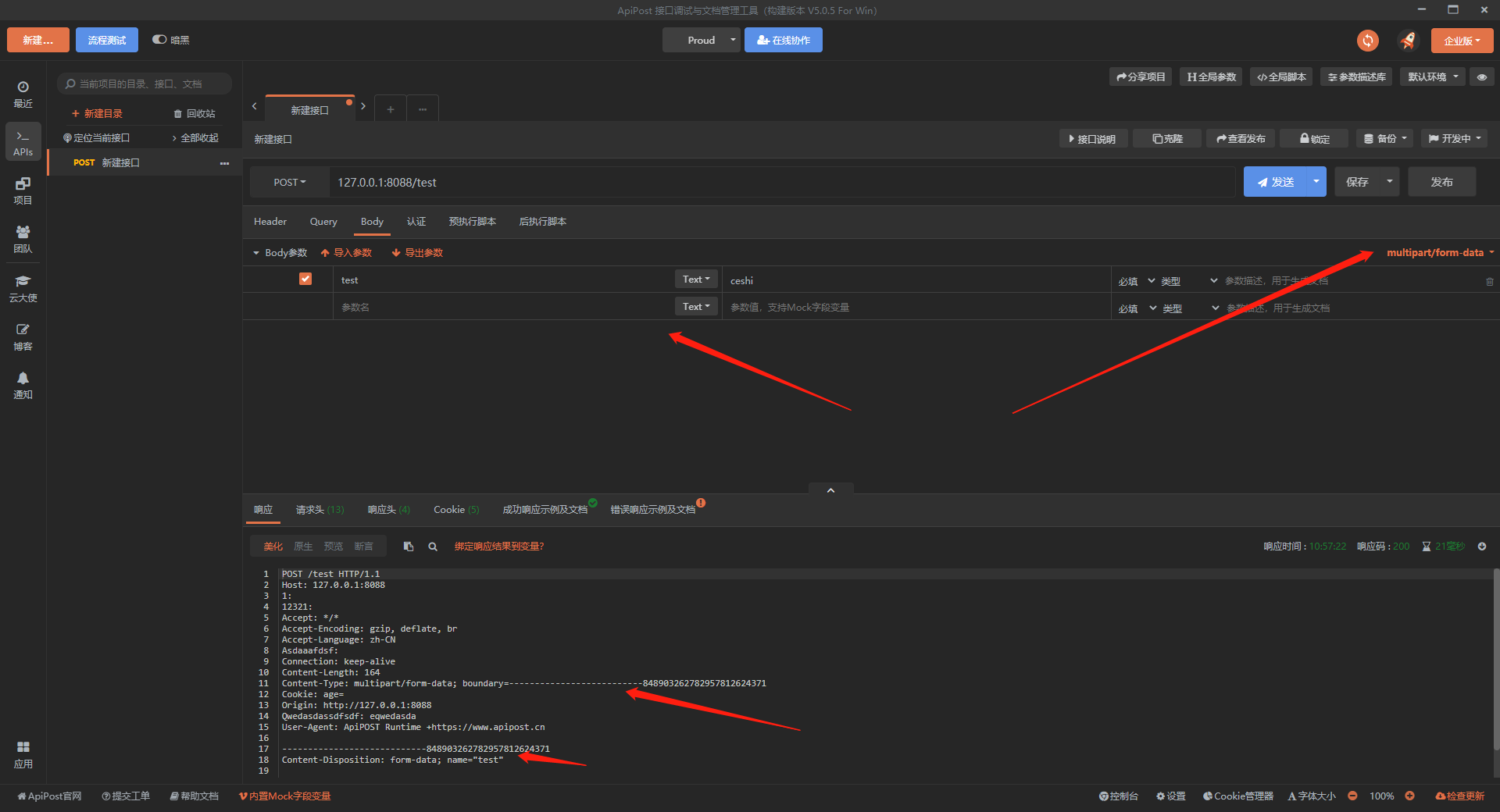Image resolution: width=1500 pixels, height=812 pixels.
Task: Switch to the 请求头 response tab
Action: click(x=320, y=509)
